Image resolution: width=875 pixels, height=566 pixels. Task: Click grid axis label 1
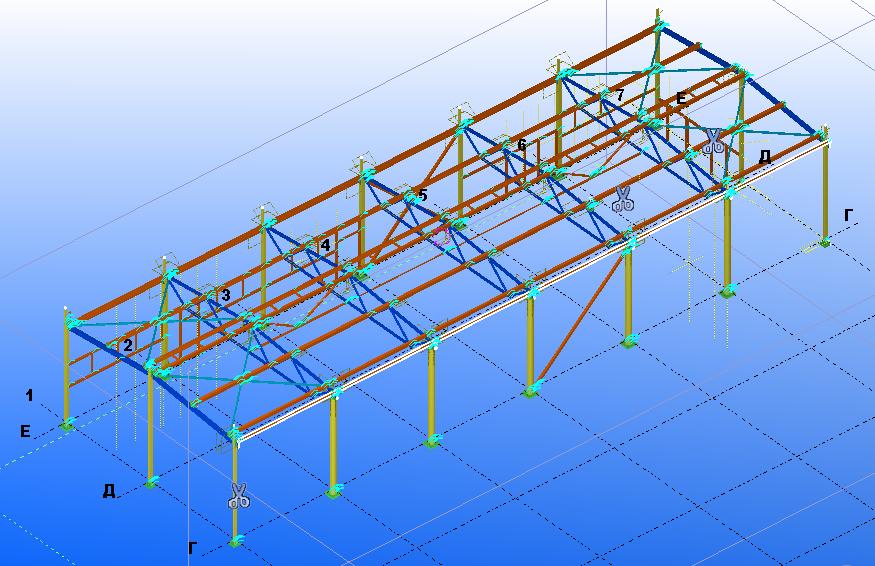[x=29, y=396]
